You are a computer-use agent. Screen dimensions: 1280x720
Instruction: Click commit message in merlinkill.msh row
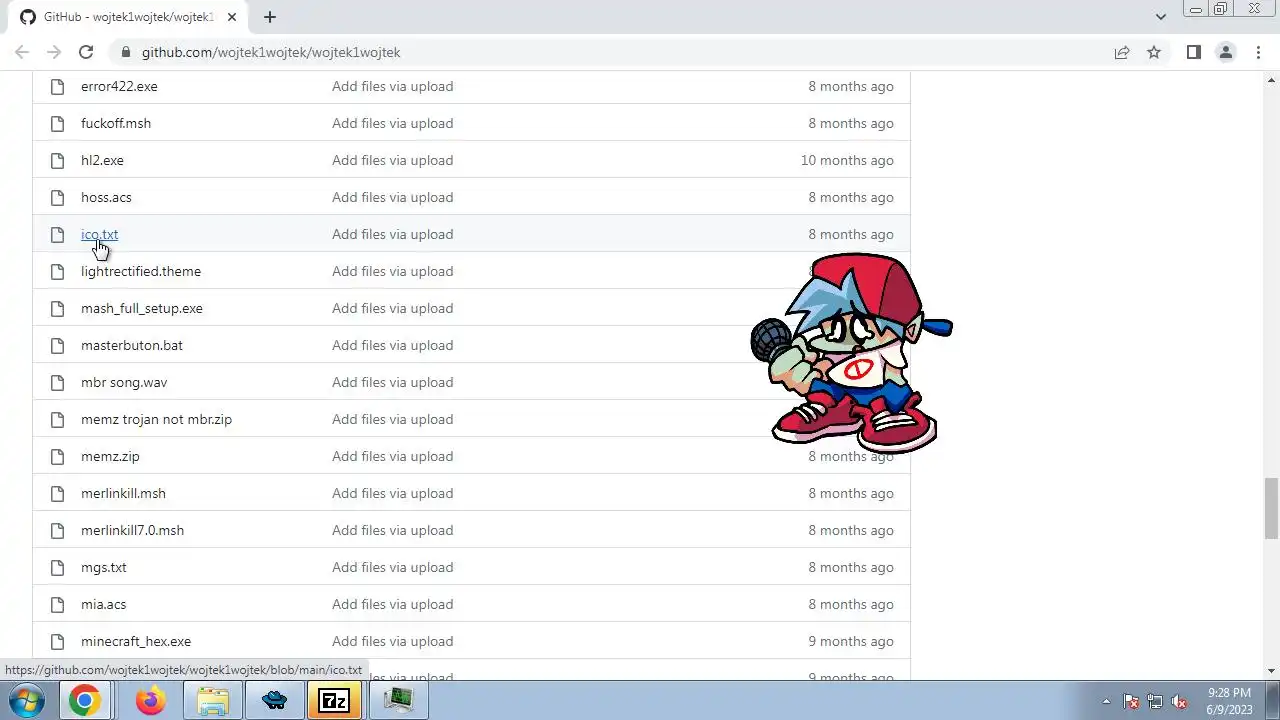[x=392, y=493]
